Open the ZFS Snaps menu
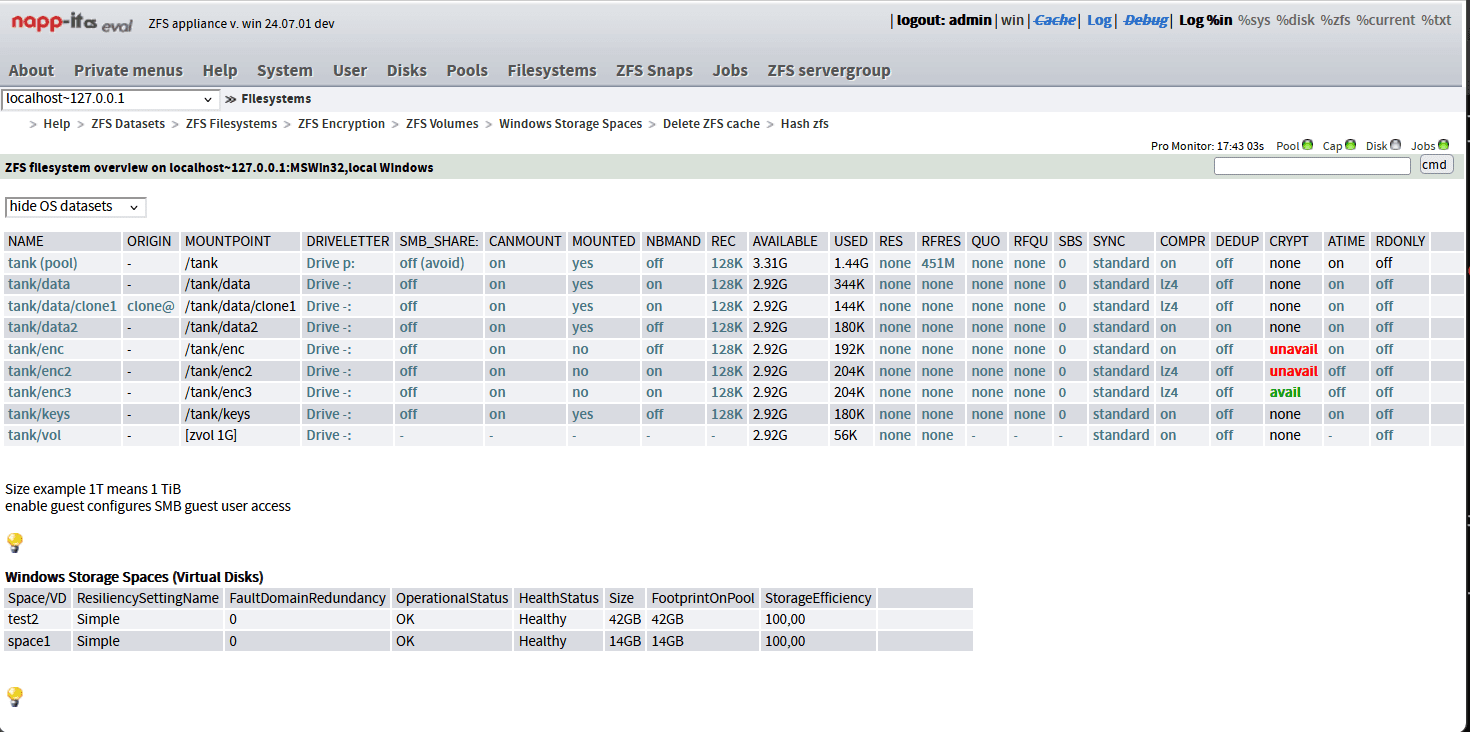The width and height of the screenshot is (1470, 732). click(654, 70)
